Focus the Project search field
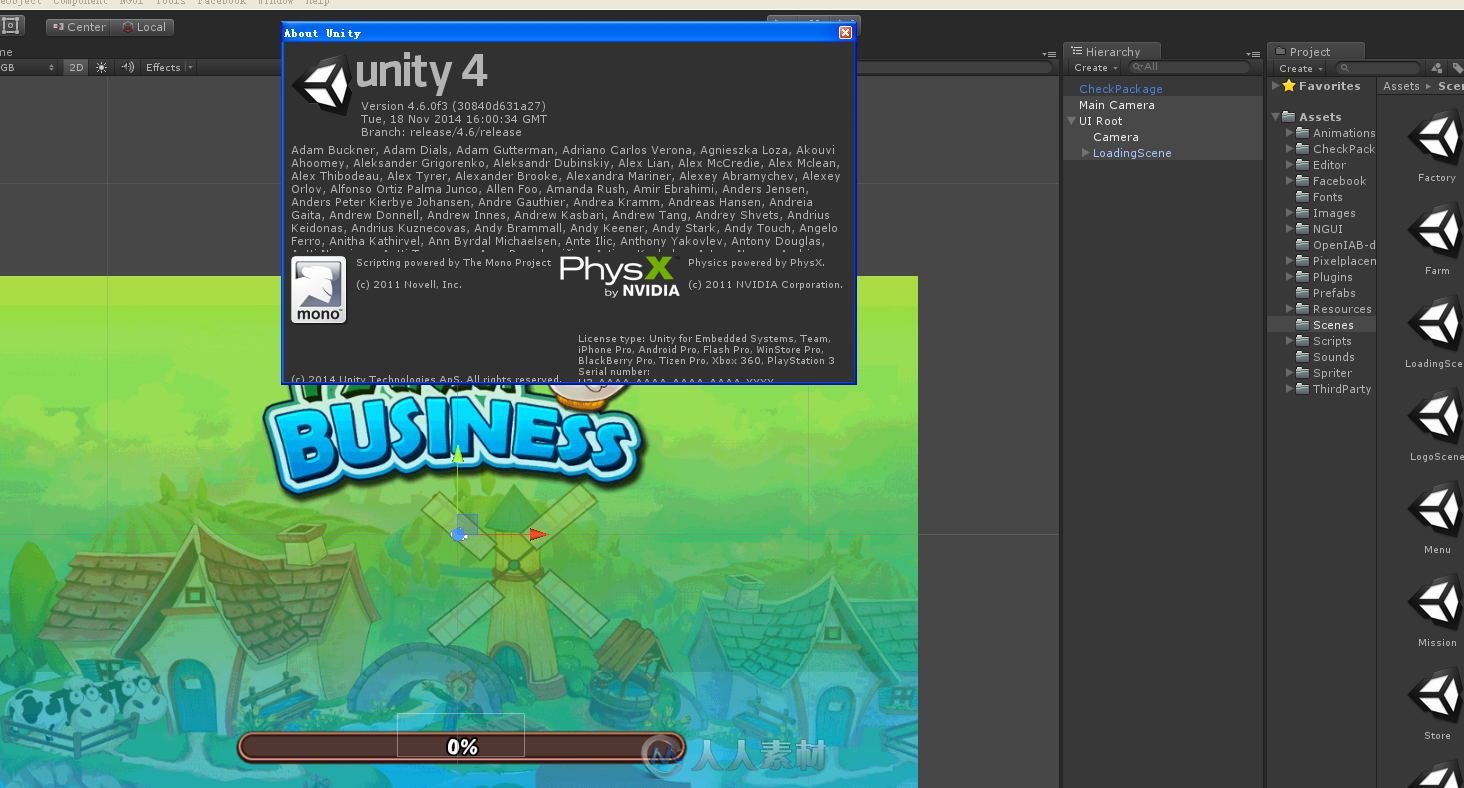 click(x=1379, y=68)
